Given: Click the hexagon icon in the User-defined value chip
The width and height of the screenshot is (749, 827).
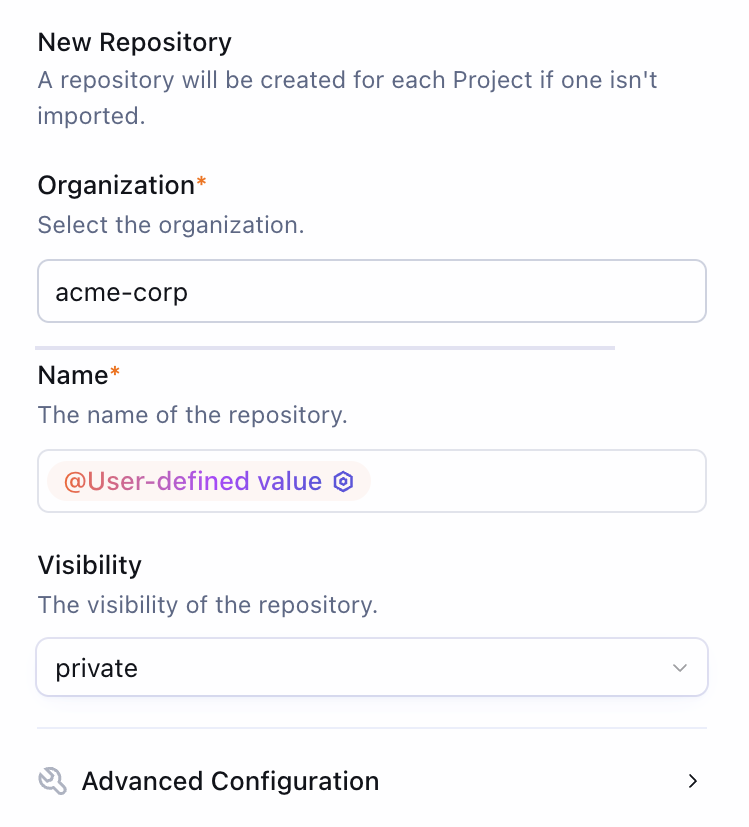Looking at the screenshot, I should [x=343, y=482].
